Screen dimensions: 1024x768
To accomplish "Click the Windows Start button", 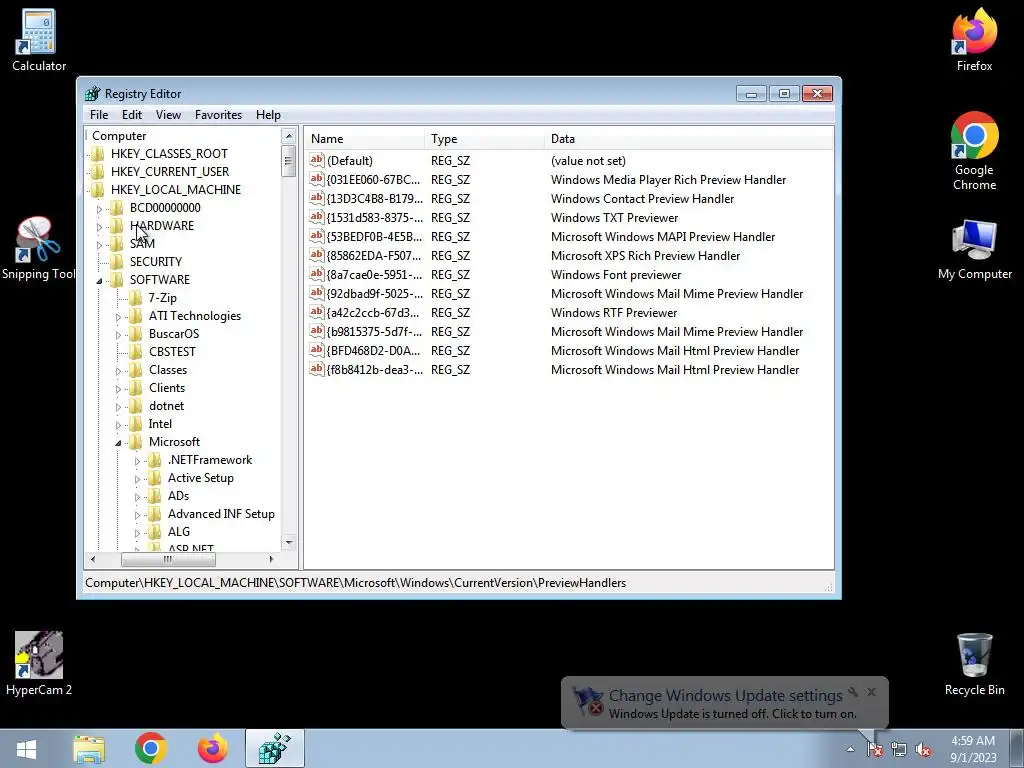I will click(26, 748).
